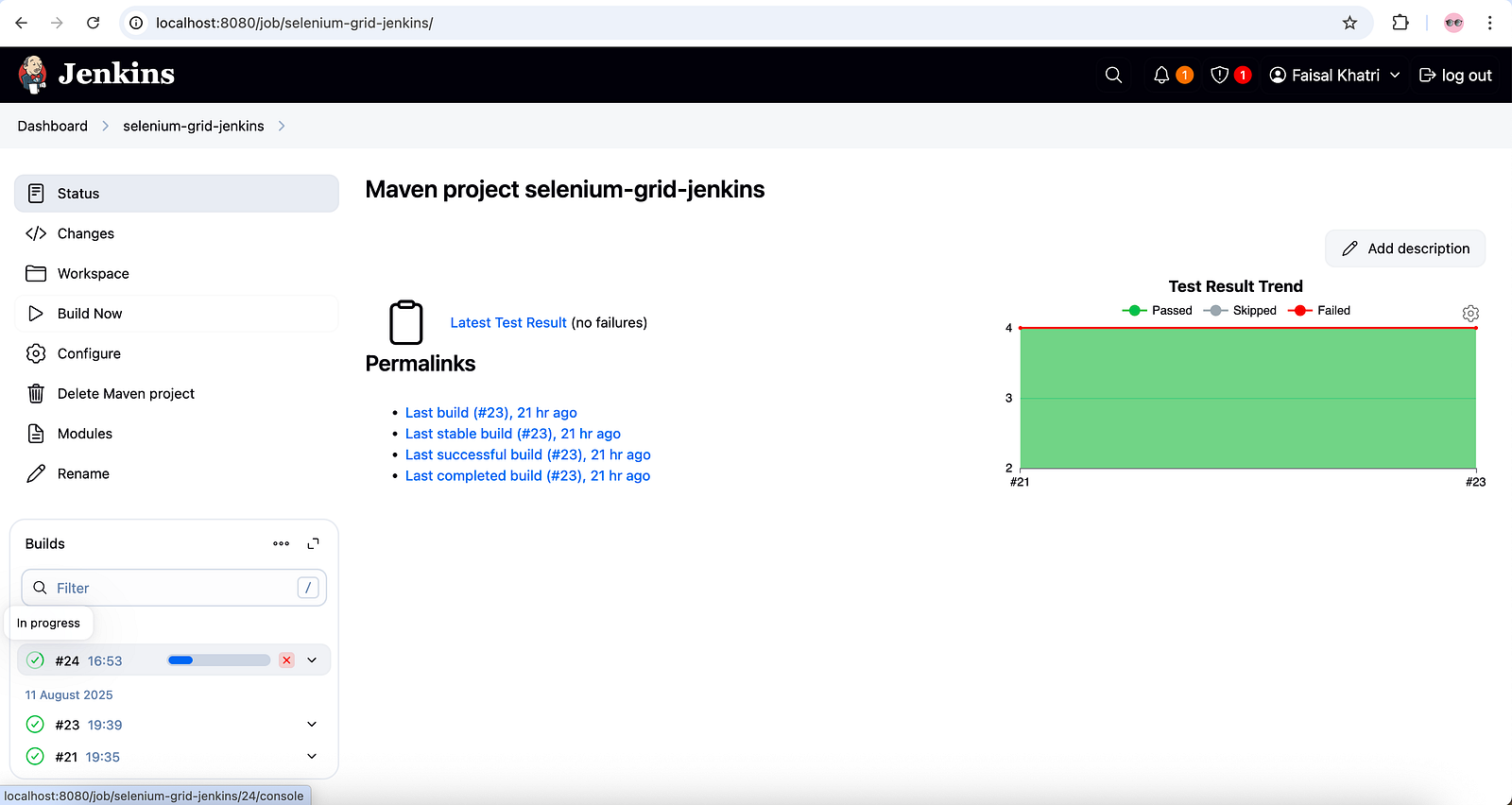Focus the builds Filter input field
The width and height of the screenshot is (1512, 805).
pyautogui.click(x=174, y=588)
